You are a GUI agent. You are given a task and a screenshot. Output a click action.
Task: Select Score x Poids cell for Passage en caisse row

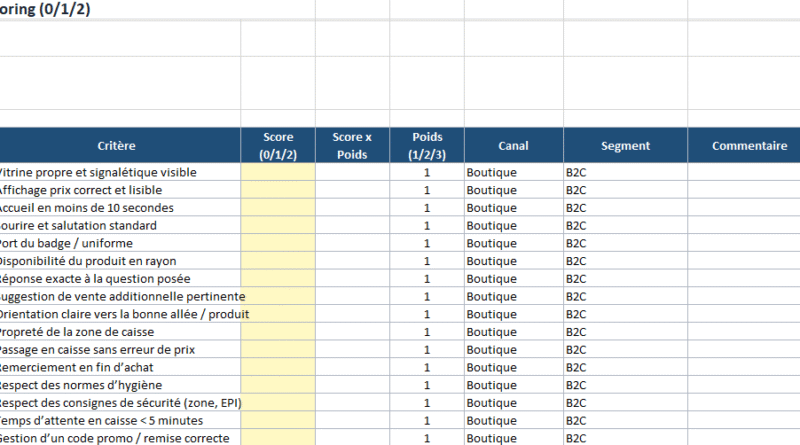352,350
